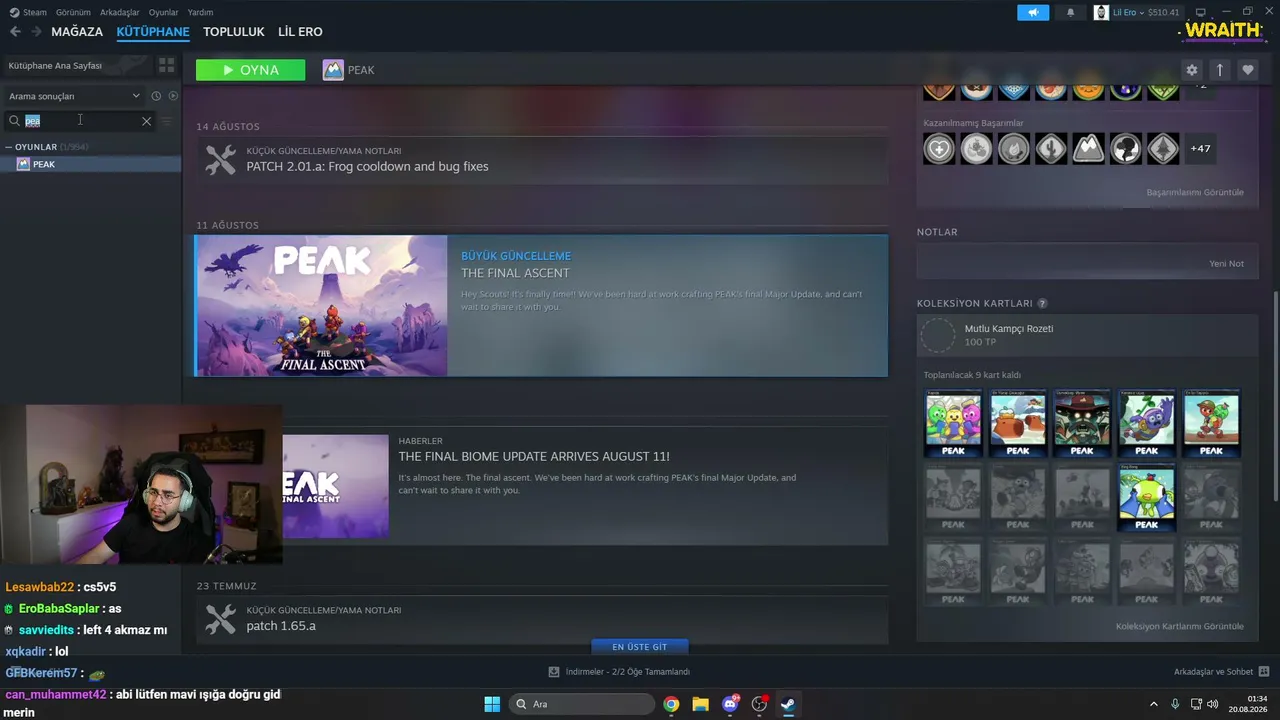
Task: Show hidden system tray icons
Action: tap(1154, 704)
